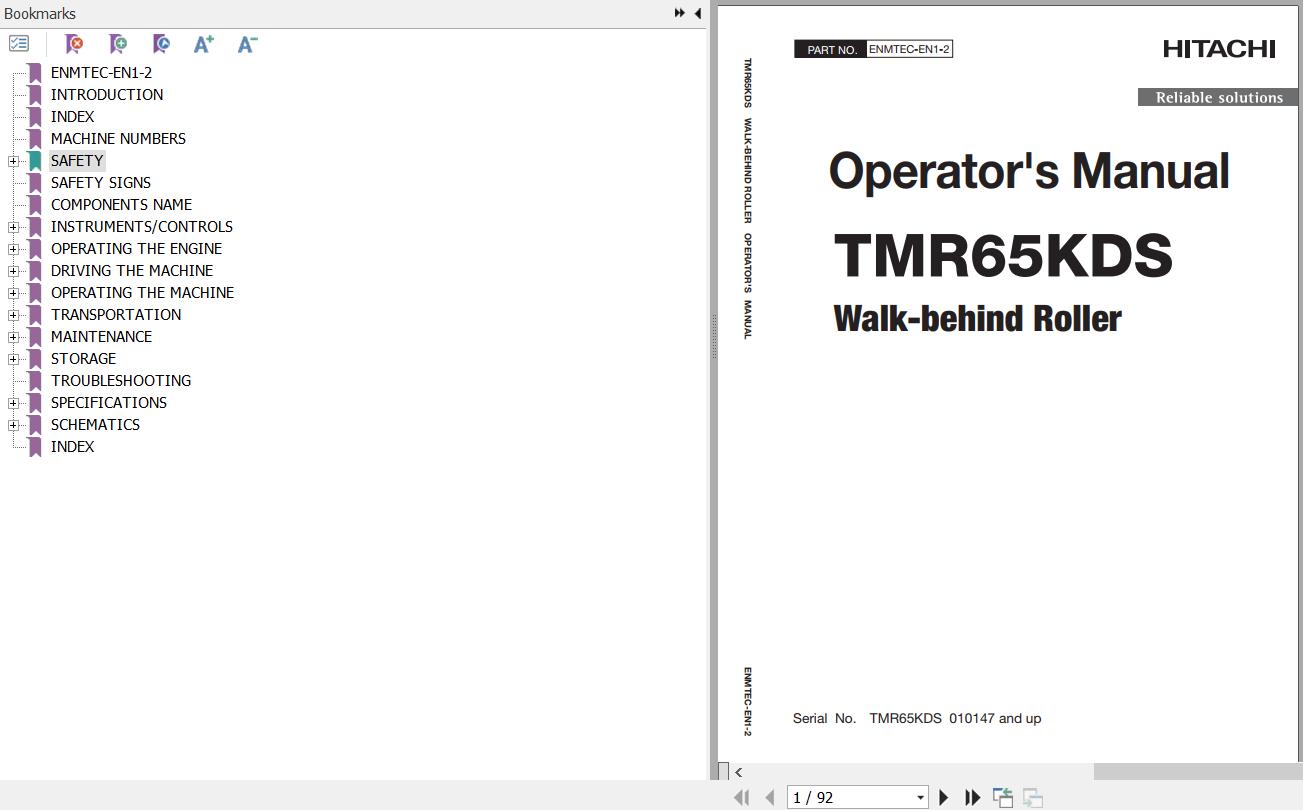Advance to the next page
The image size is (1303, 810).
click(x=943, y=797)
